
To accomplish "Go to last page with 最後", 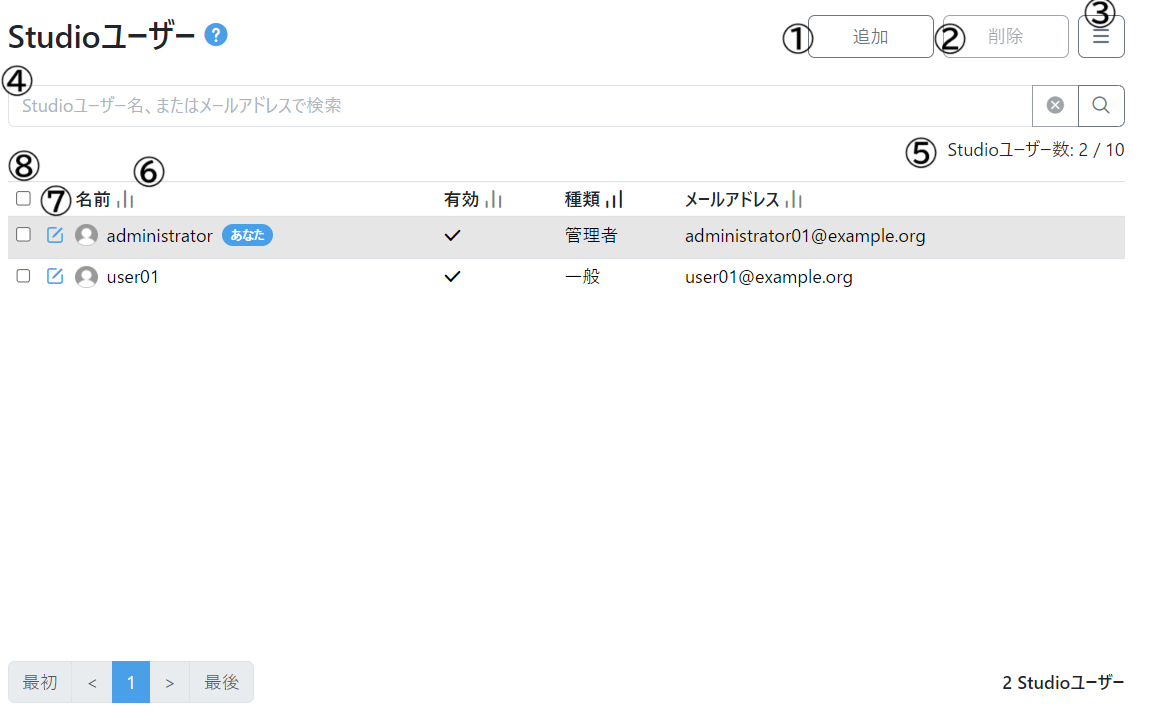I will coord(221,681).
